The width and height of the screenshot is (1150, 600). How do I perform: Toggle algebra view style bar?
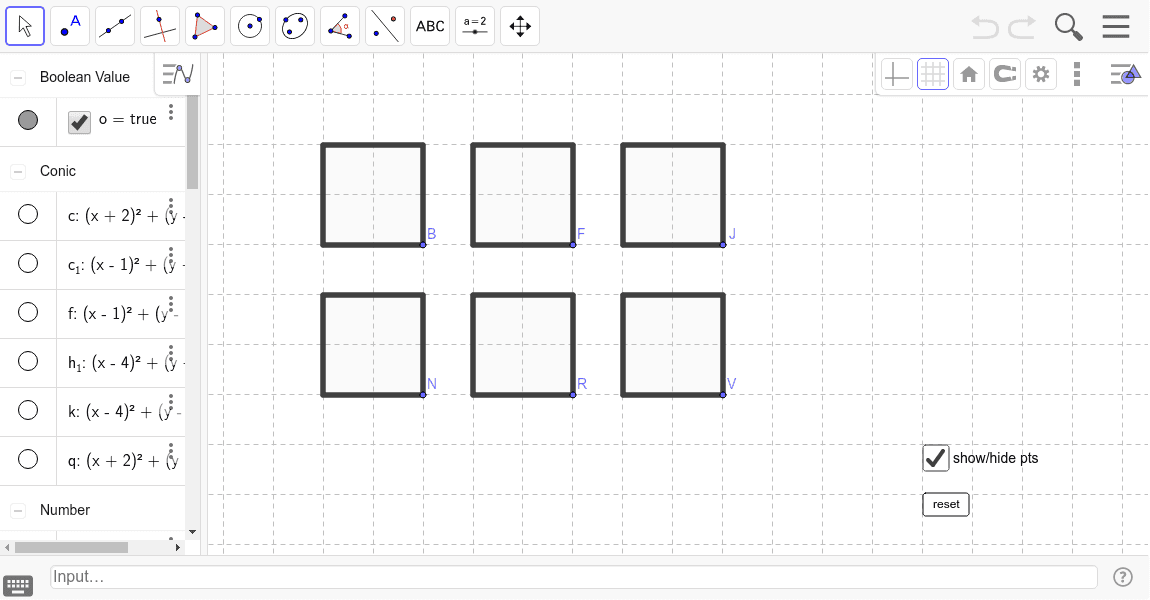(177, 74)
